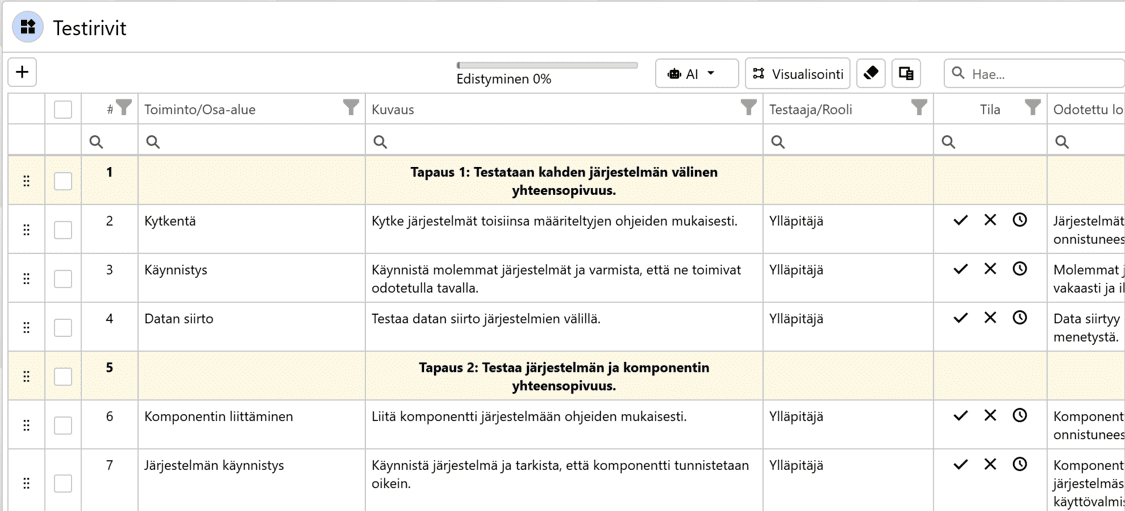
Task: Click the Testirivit app logo icon
Action: click(x=28, y=27)
